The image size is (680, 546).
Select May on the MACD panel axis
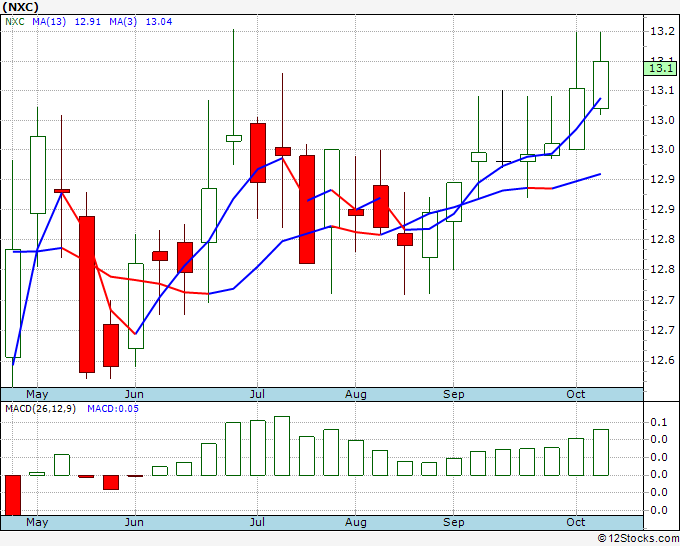37,522
